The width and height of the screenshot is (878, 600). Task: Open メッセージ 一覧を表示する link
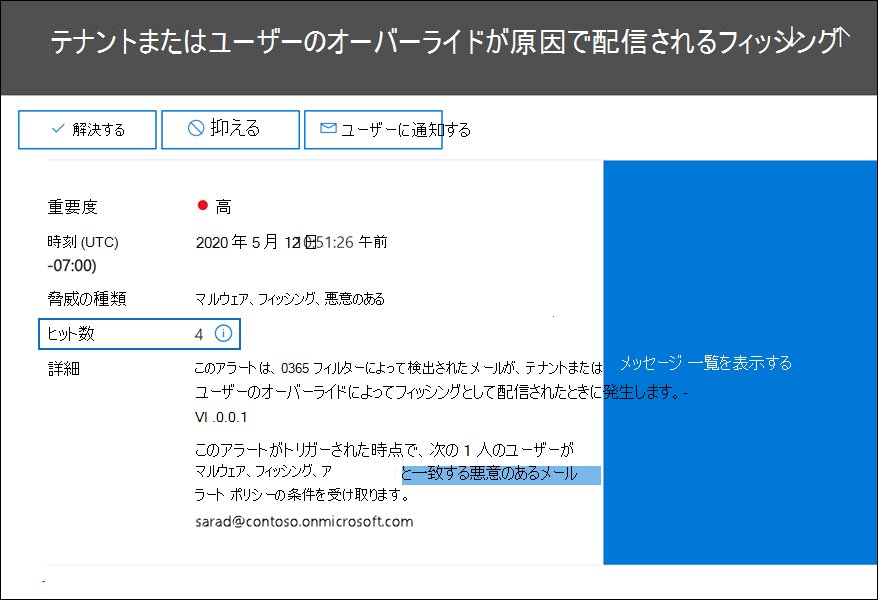pyautogui.click(x=706, y=363)
